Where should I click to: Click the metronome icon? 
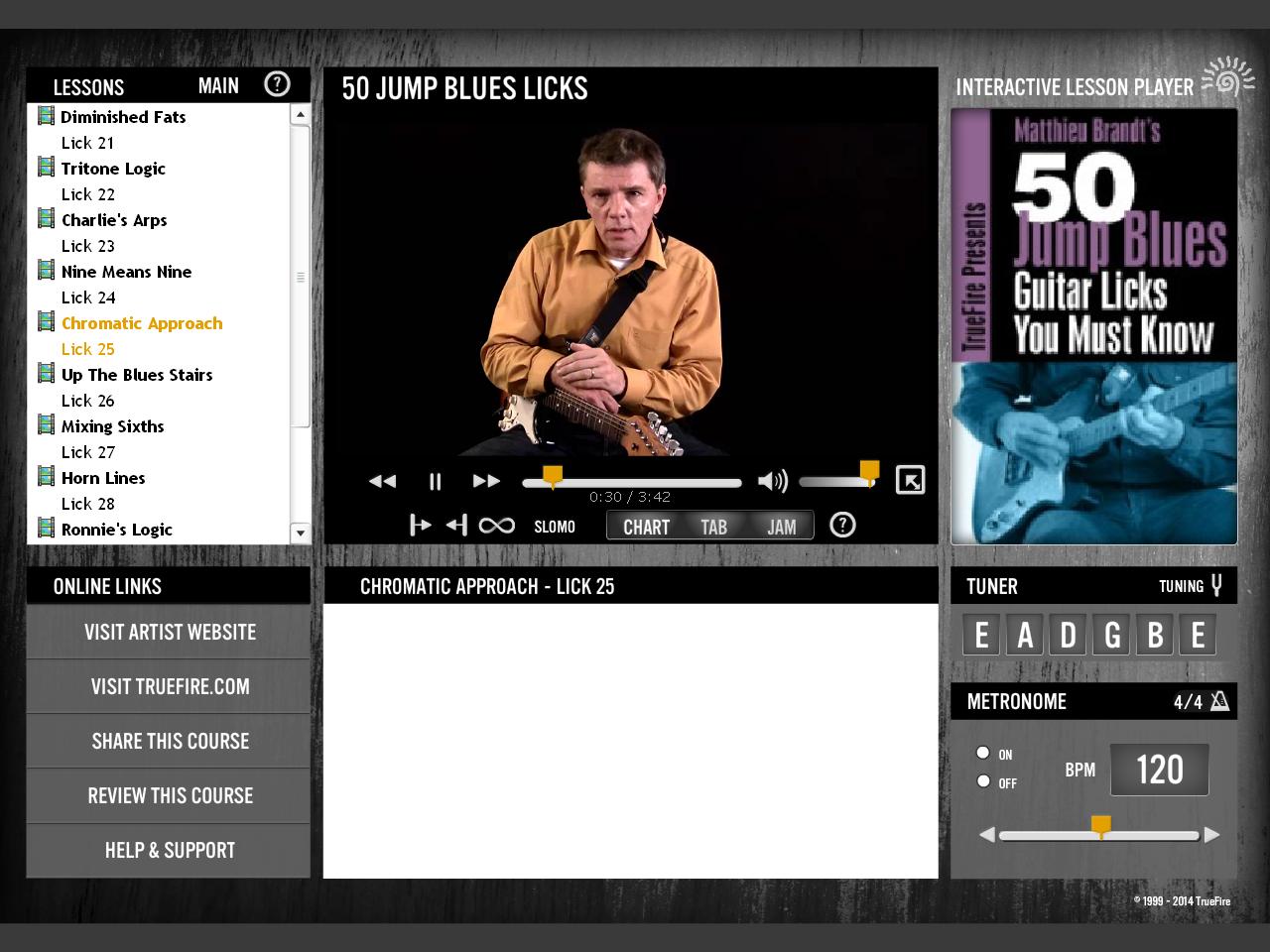1220,701
